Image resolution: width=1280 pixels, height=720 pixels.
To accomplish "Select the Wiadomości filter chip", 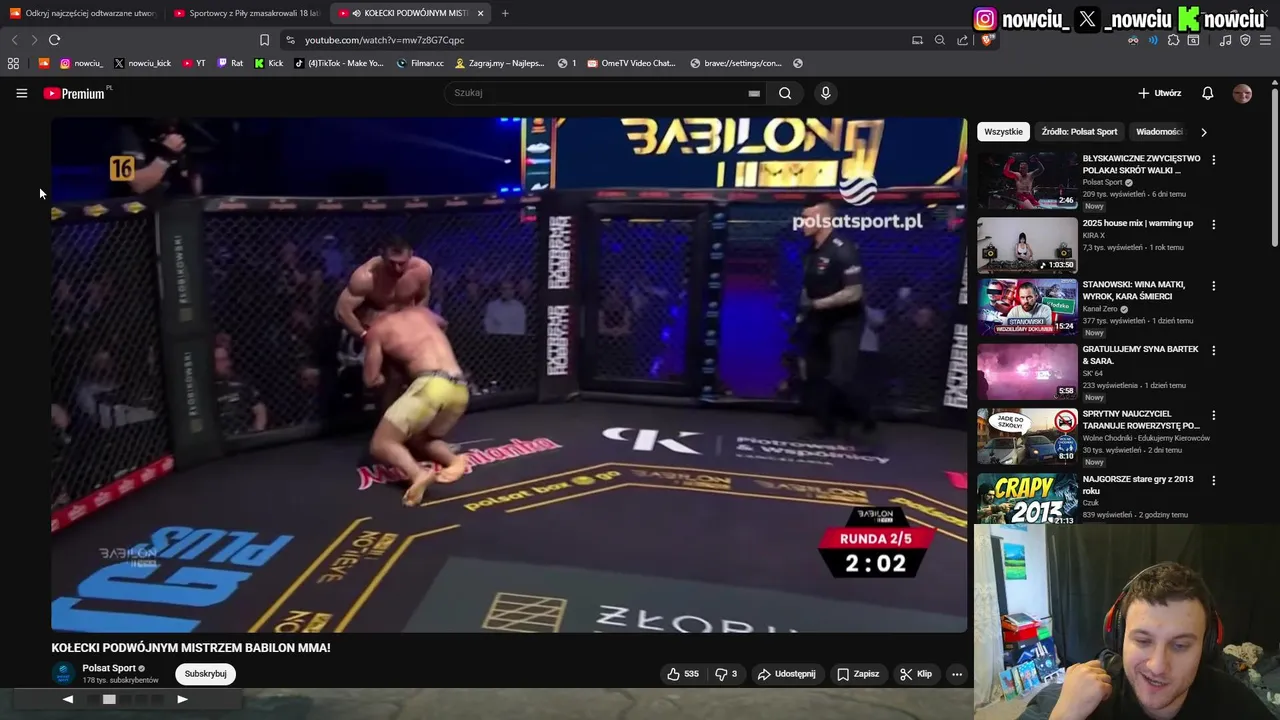I will (1159, 132).
